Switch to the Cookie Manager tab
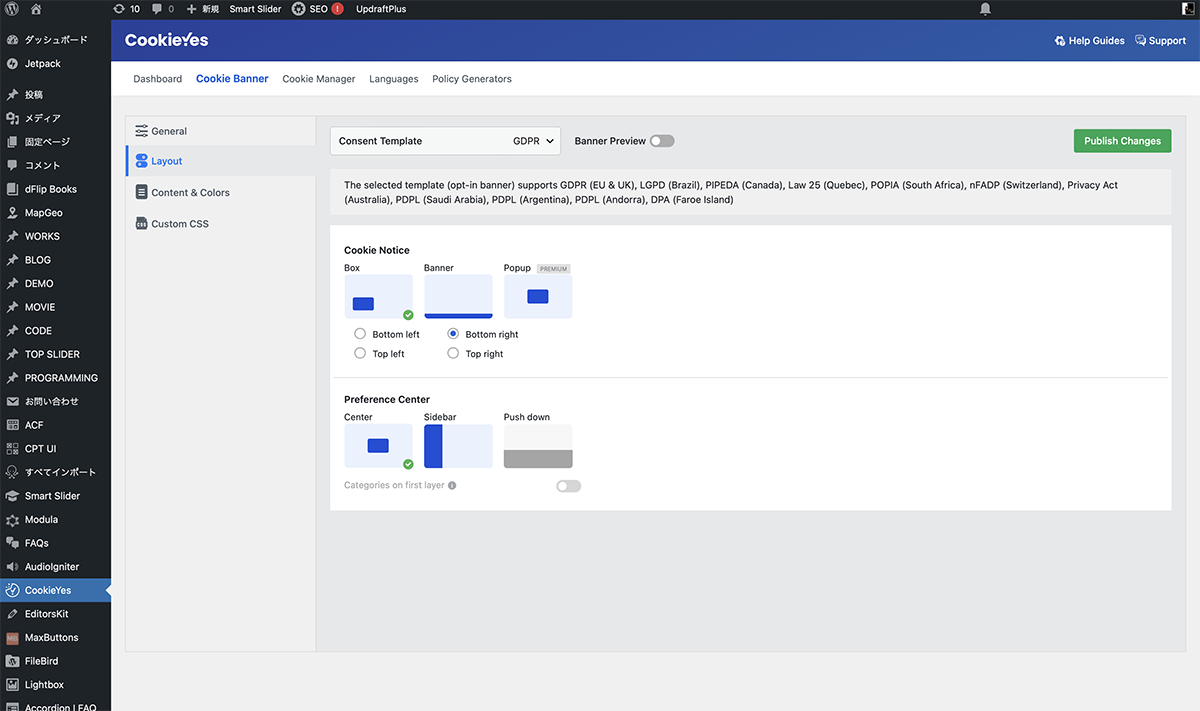1200x711 pixels. click(318, 79)
